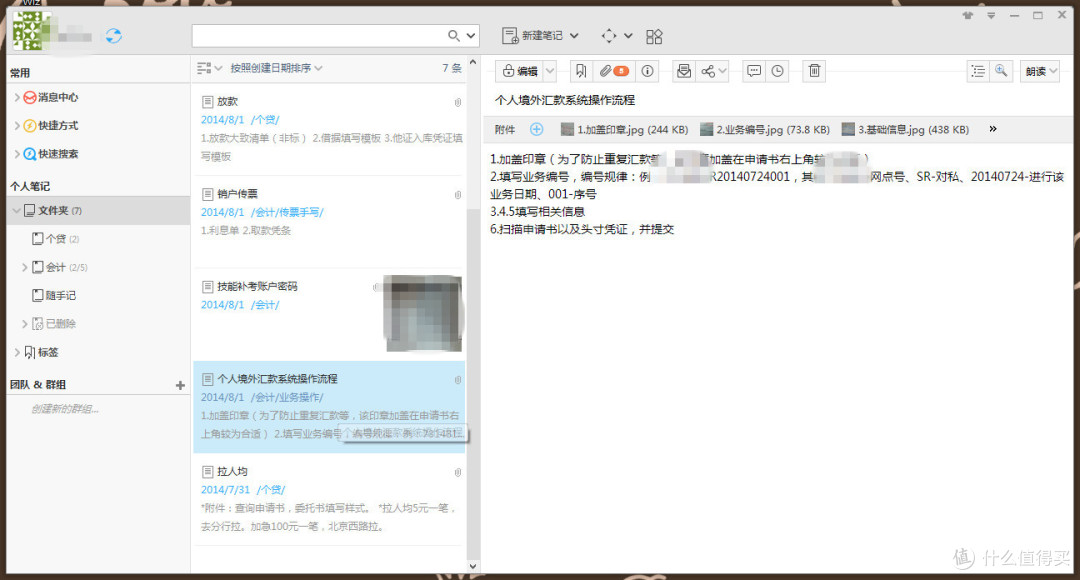The image size is (1080, 580).
Task: Click in the main search input field
Action: pos(320,35)
